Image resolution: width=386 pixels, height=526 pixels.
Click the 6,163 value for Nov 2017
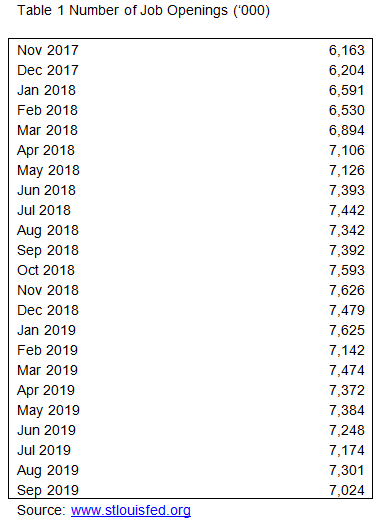(346, 51)
